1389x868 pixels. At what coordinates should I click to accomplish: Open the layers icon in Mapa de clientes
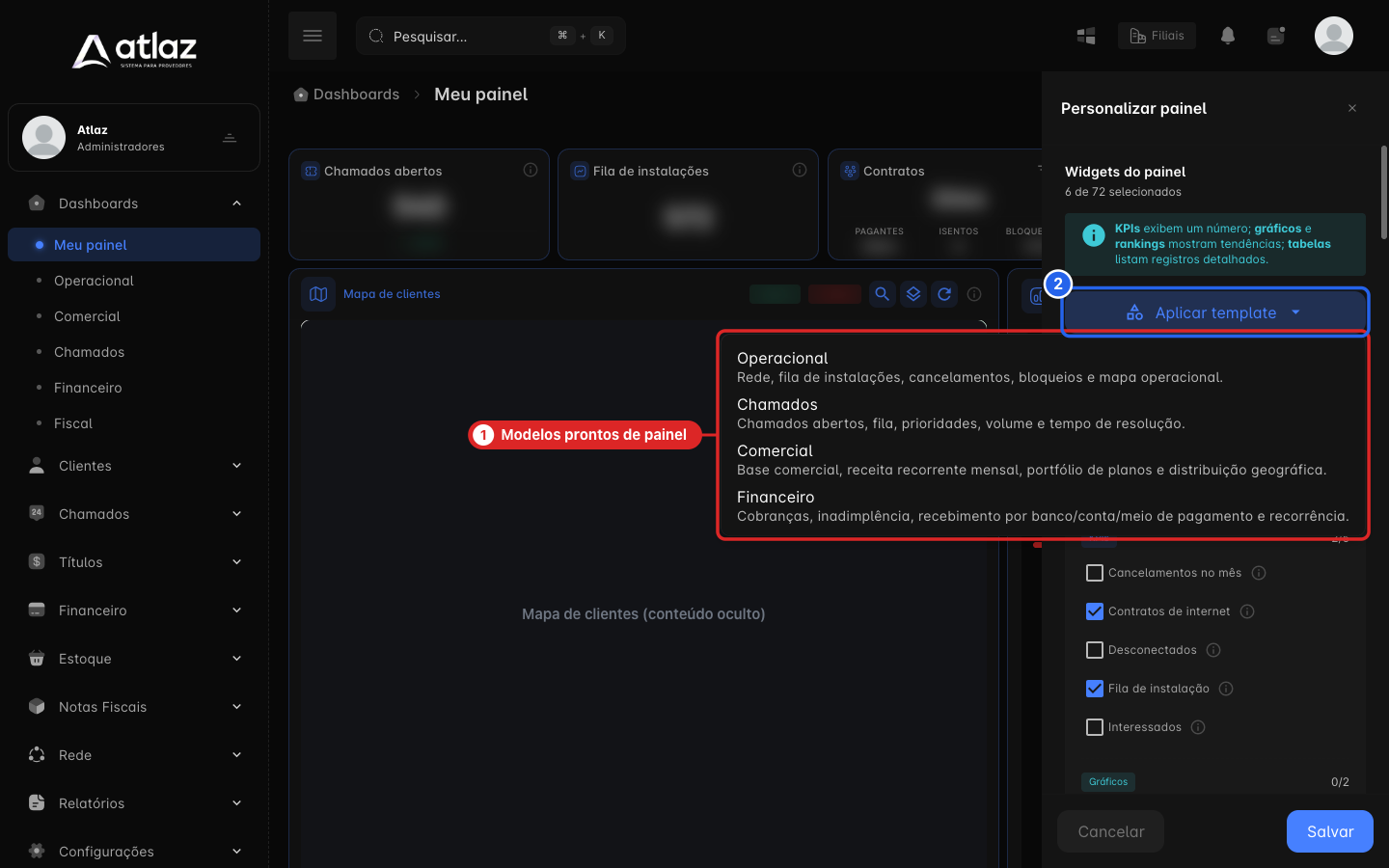point(913,294)
